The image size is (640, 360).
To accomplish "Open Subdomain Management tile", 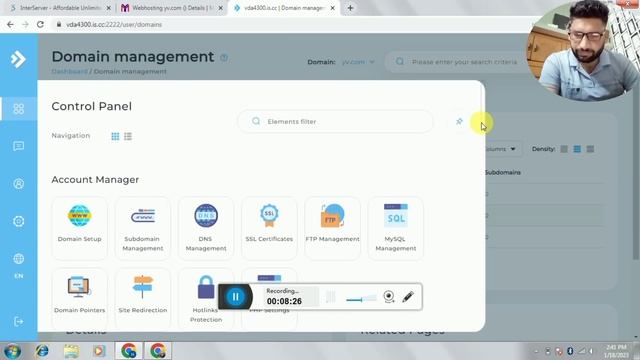I will point(143,228).
